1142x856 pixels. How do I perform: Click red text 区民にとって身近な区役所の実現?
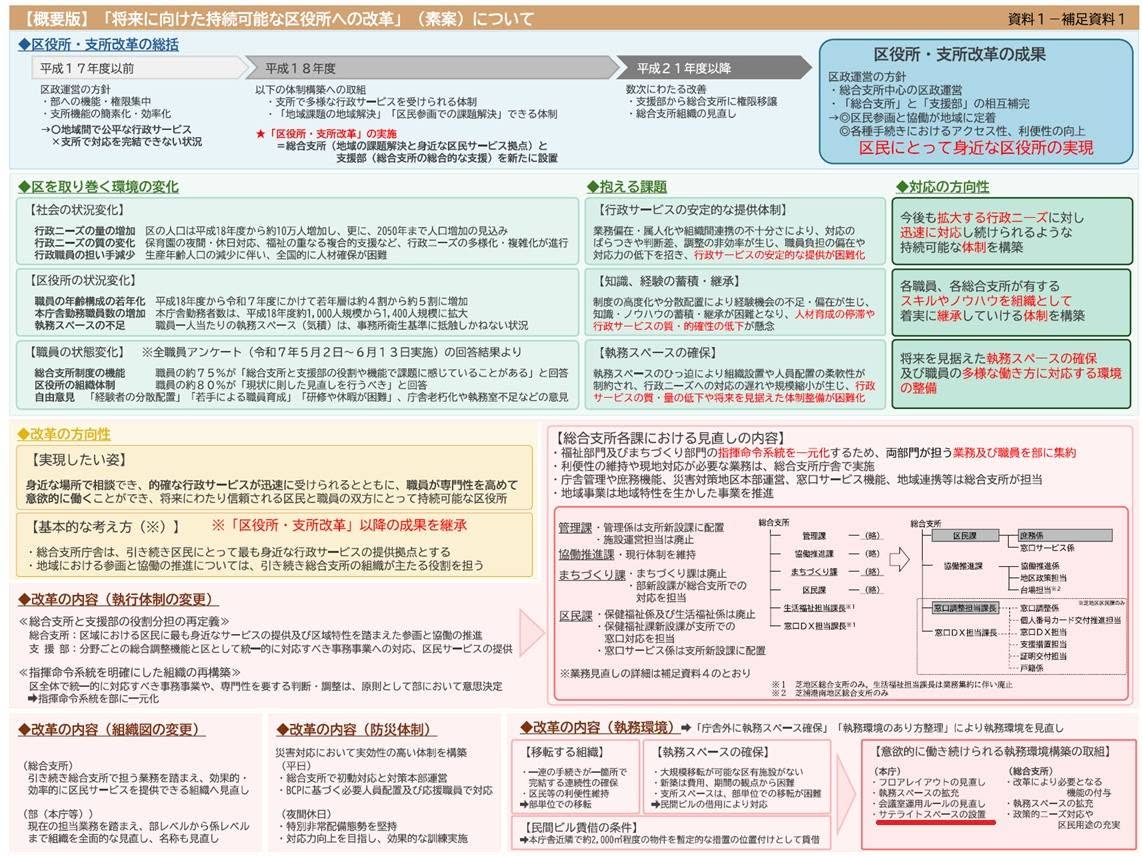click(976, 148)
